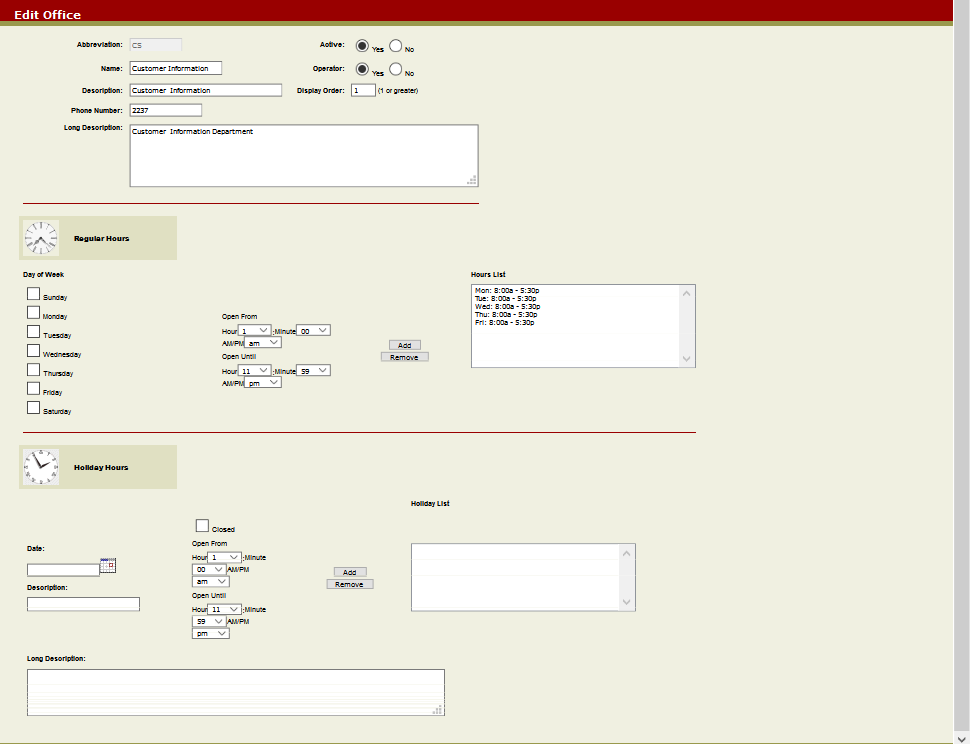Set Operator to No
The width and height of the screenshot is (970, 744).
point(396,70)
